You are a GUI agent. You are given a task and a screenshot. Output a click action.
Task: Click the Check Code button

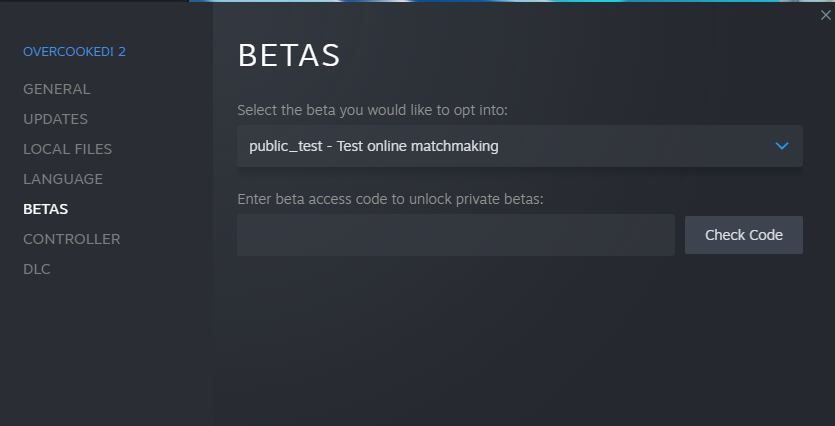(743, 235)
